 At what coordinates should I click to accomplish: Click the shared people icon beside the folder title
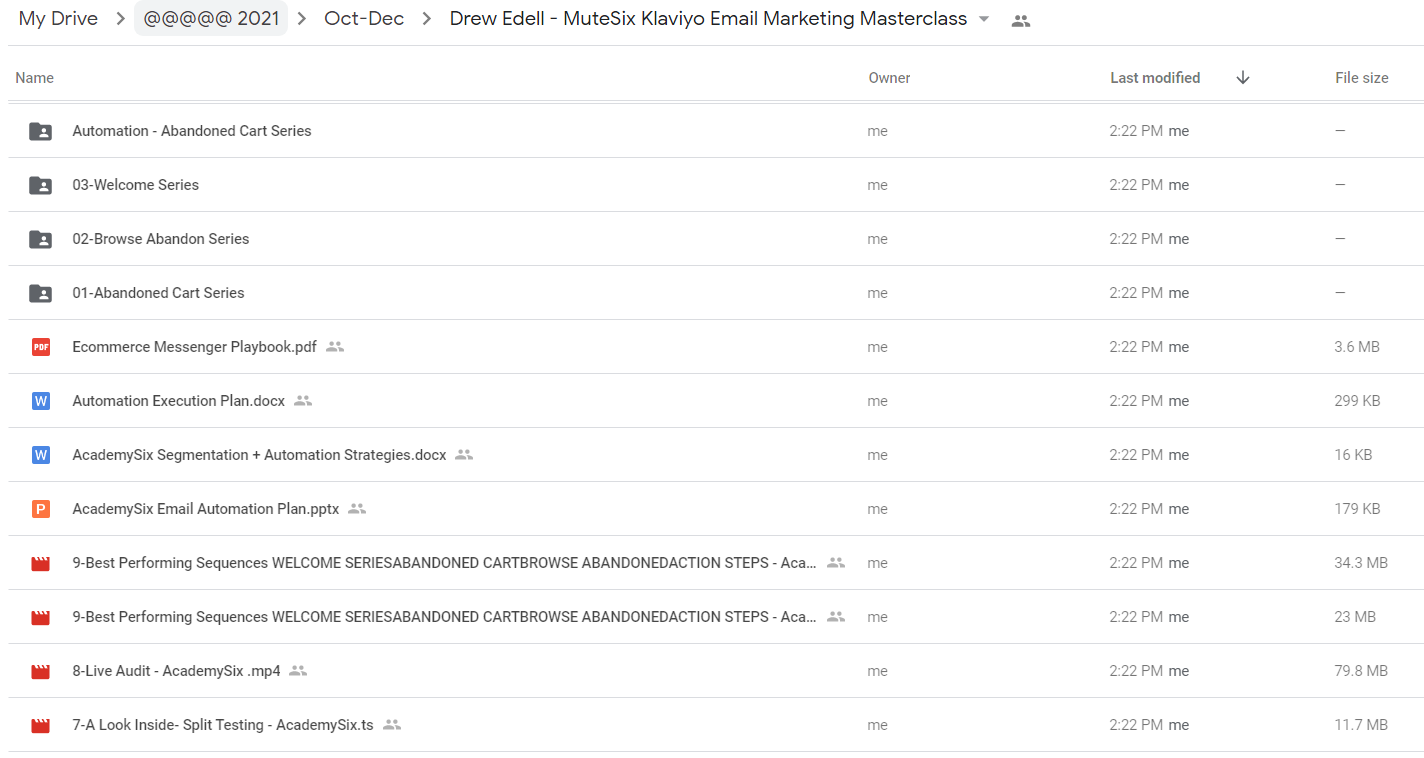pos(1020,20)
